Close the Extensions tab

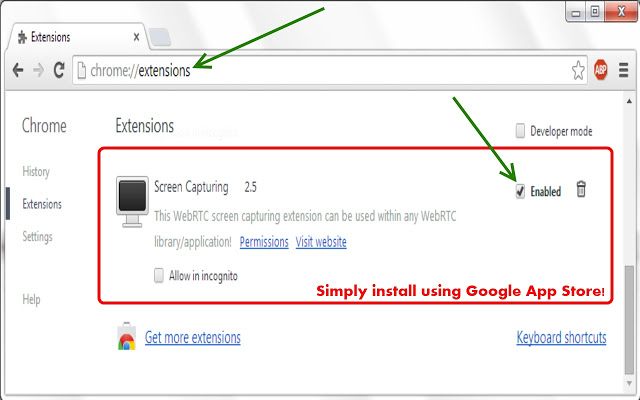[136, 37]
